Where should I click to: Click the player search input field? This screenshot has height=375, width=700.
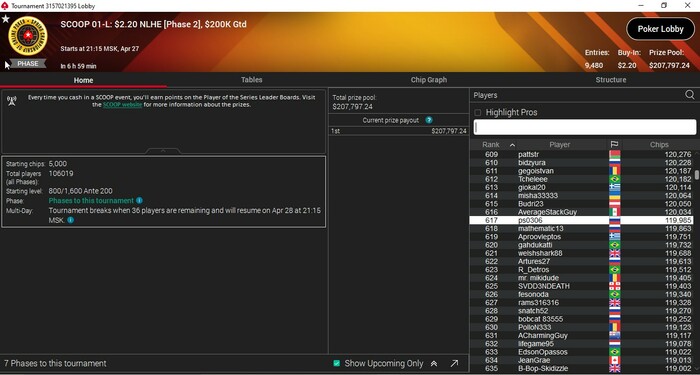click(x=584, y=127)
